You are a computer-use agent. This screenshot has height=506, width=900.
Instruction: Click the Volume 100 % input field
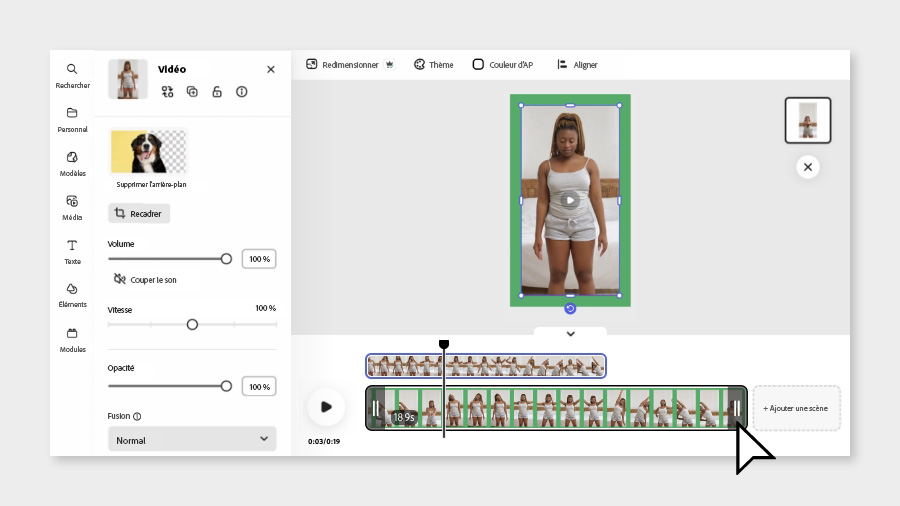click(x=259, y=259)
